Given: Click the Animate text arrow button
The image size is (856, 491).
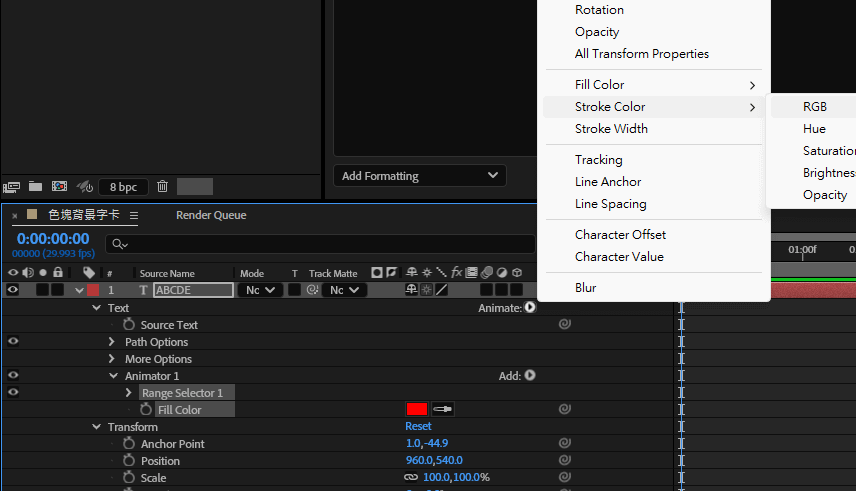Looking at the screenshot, I should 530,308.
